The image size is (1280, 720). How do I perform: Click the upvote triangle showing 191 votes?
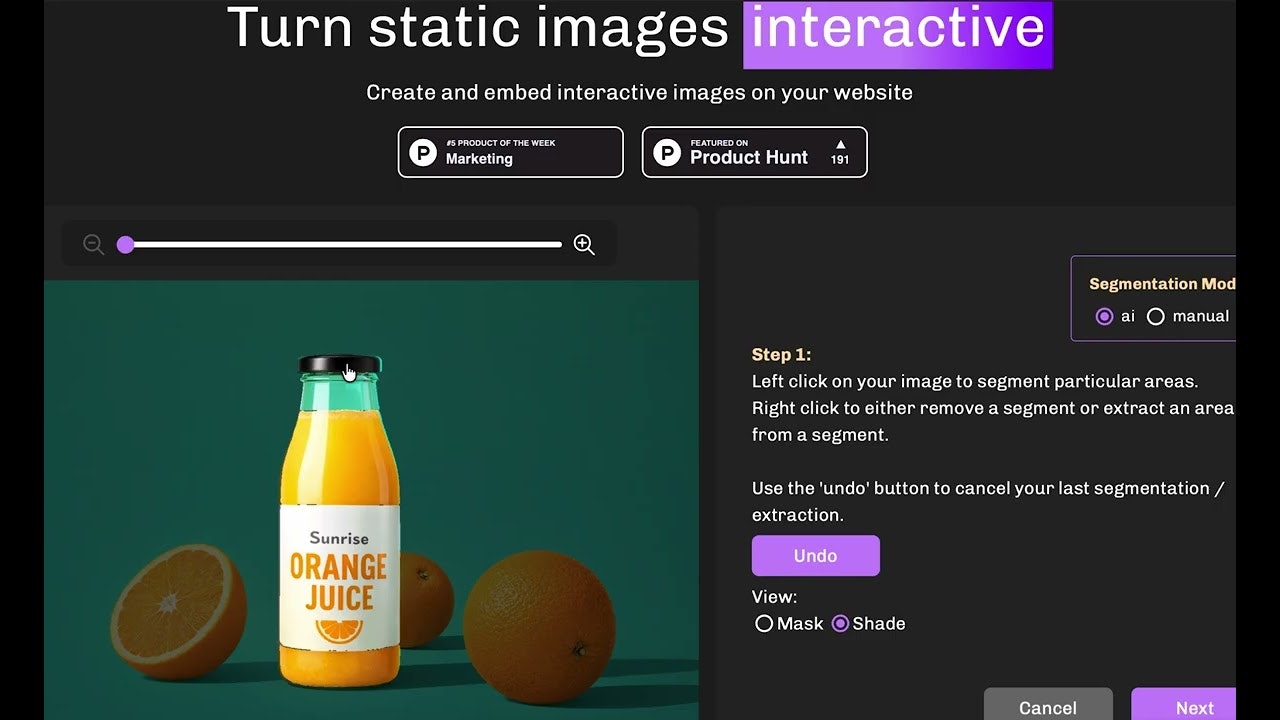pyautogui.click(x=840, y=152)
